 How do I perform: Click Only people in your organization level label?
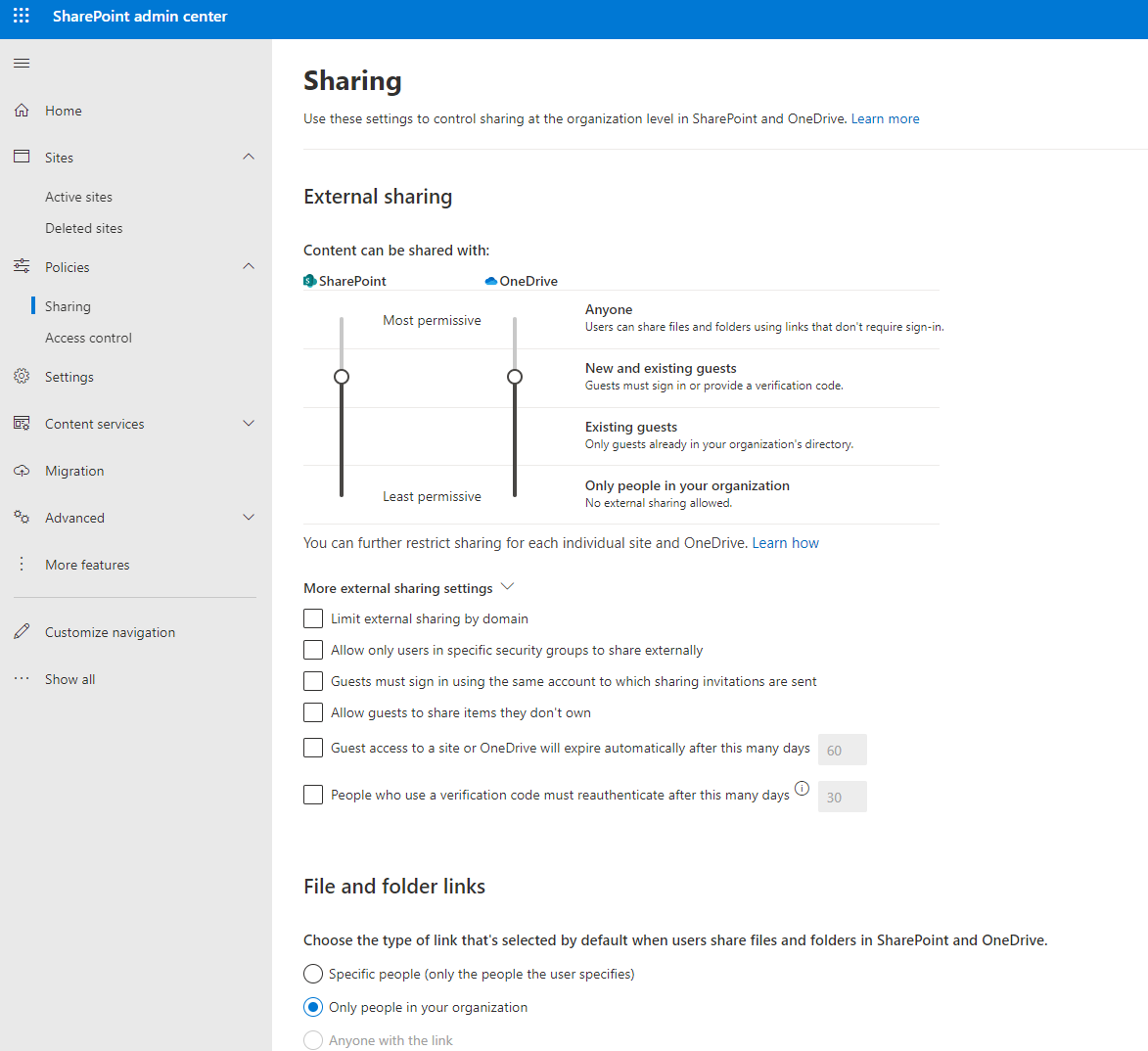pos(687,485)
